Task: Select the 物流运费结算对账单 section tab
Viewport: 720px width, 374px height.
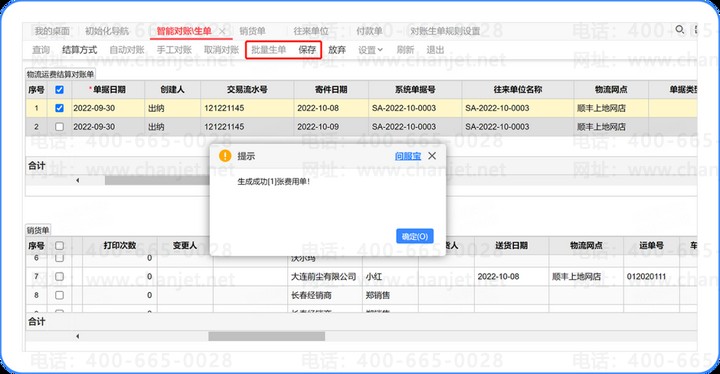Action: coord(60,74)
